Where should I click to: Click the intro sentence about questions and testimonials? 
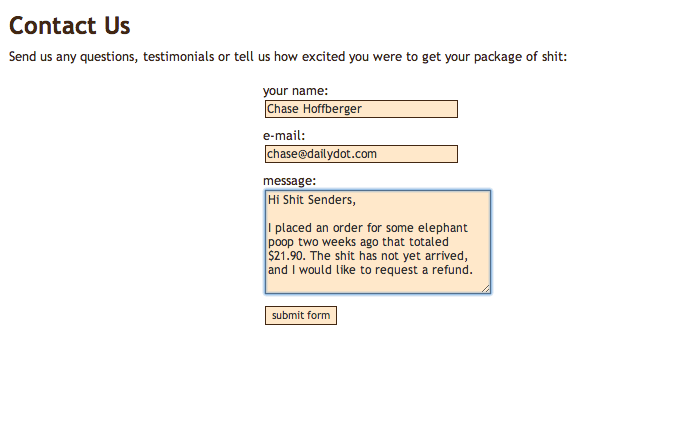pos(288,57)
